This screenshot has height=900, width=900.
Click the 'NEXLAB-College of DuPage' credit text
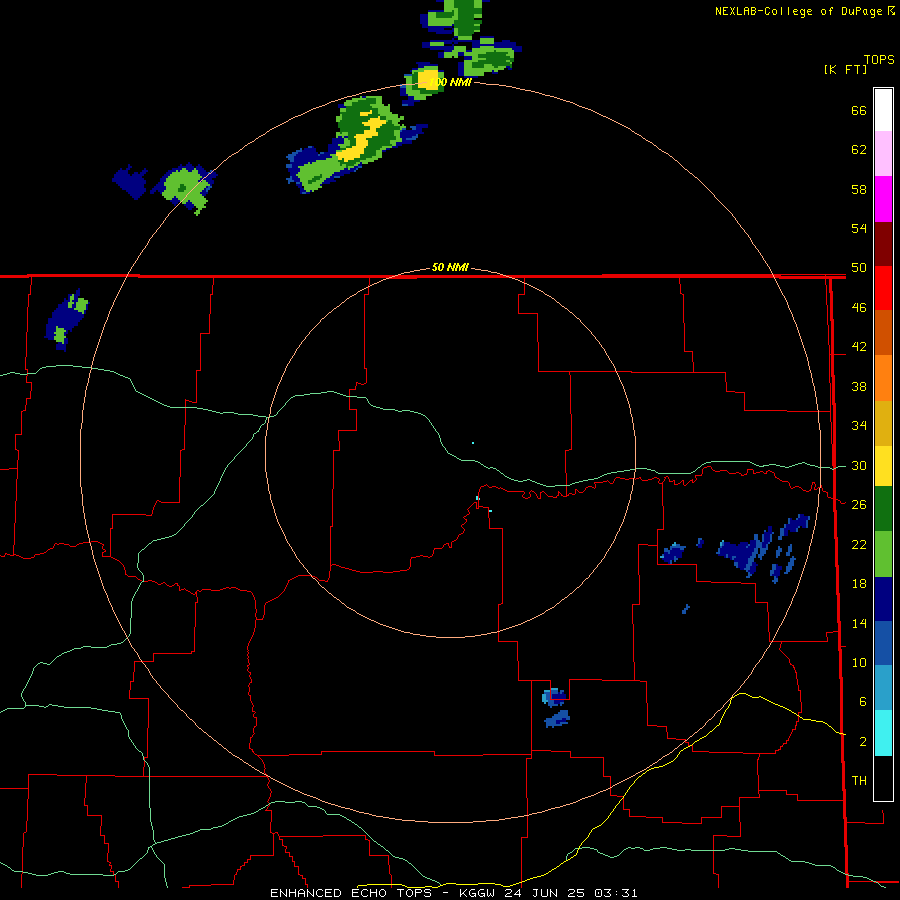click(798, 11)
